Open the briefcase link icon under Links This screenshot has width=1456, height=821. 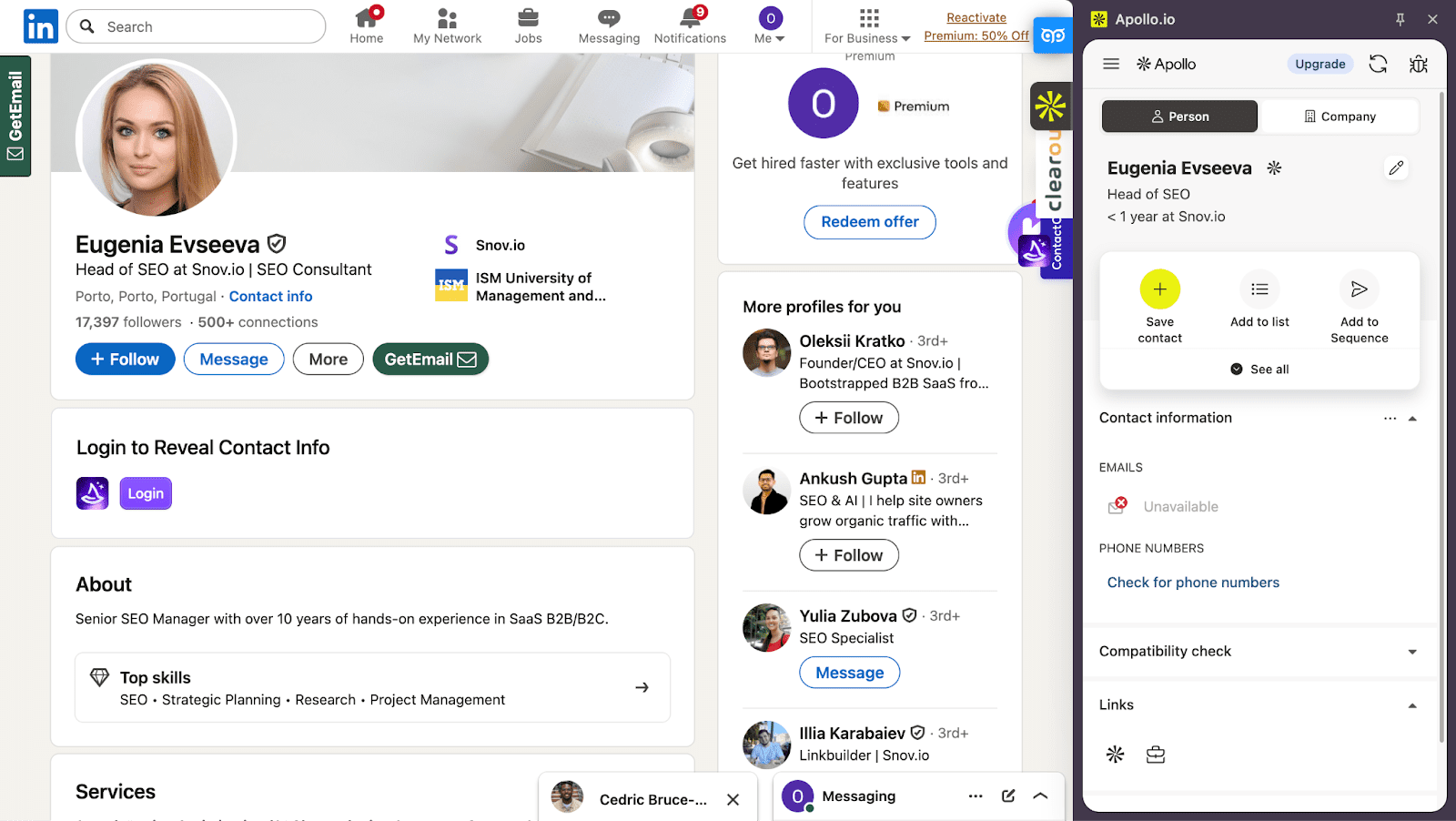click(x=1156, y=755)
